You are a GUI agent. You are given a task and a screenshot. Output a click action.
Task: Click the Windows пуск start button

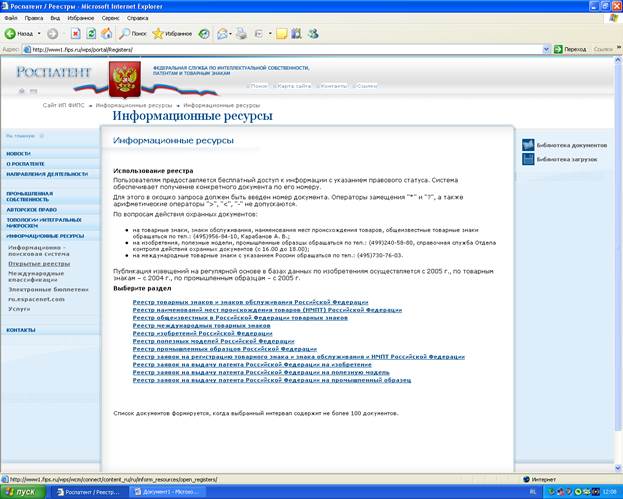click(23, 492)
